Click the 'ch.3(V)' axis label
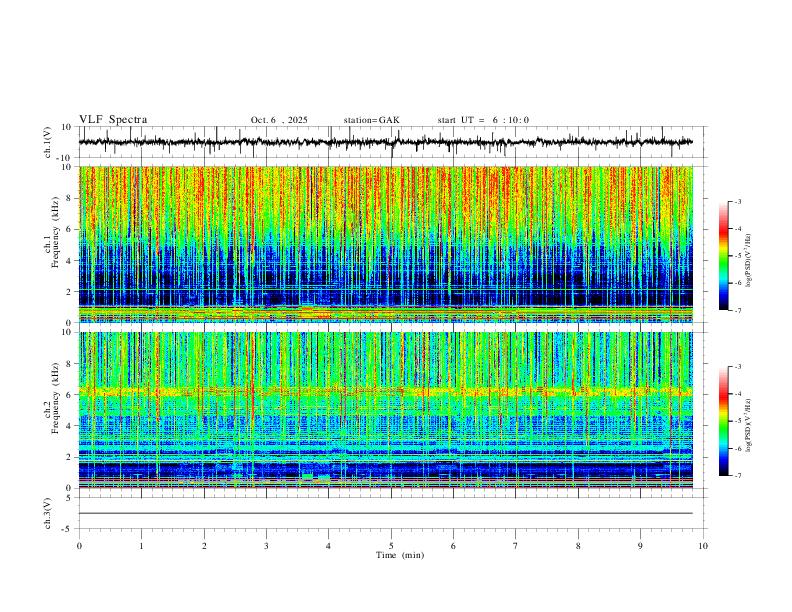 coord(48,513)
